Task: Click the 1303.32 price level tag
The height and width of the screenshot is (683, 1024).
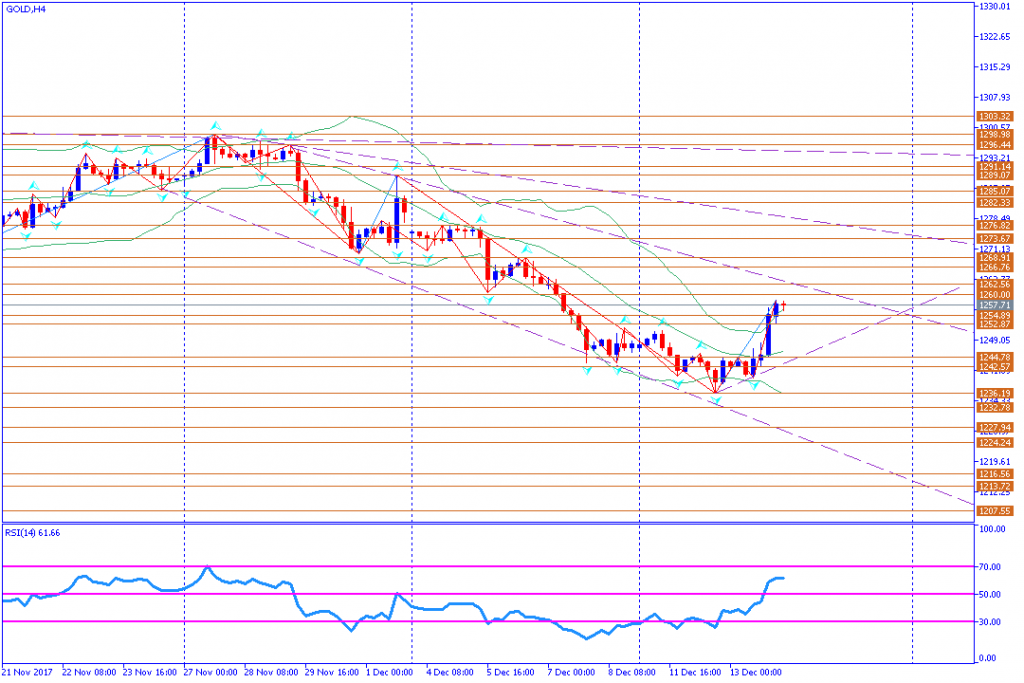Action: 995,116
